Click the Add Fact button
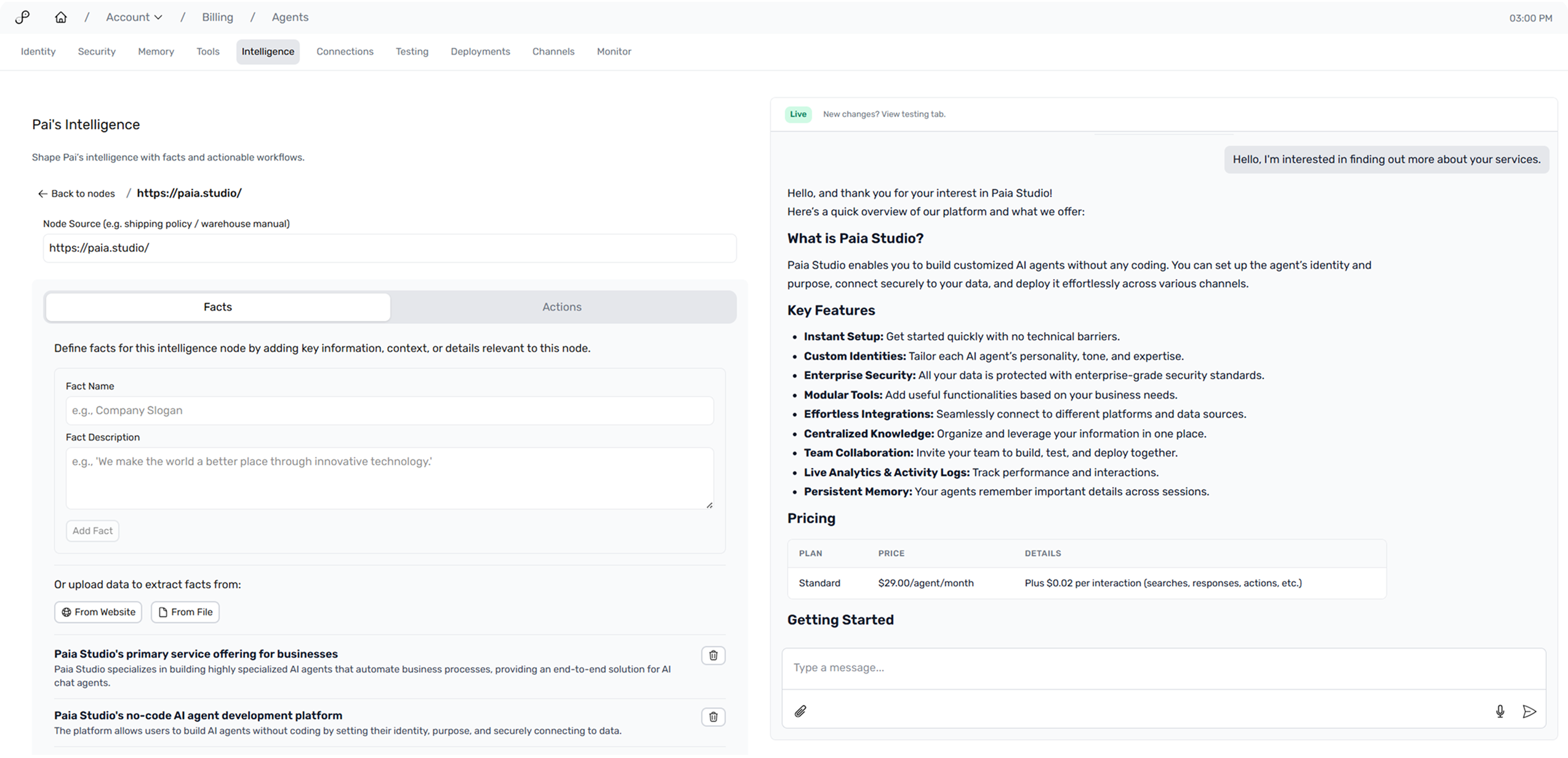Viewport: 1568px width, 758px height. click(92, 531)
